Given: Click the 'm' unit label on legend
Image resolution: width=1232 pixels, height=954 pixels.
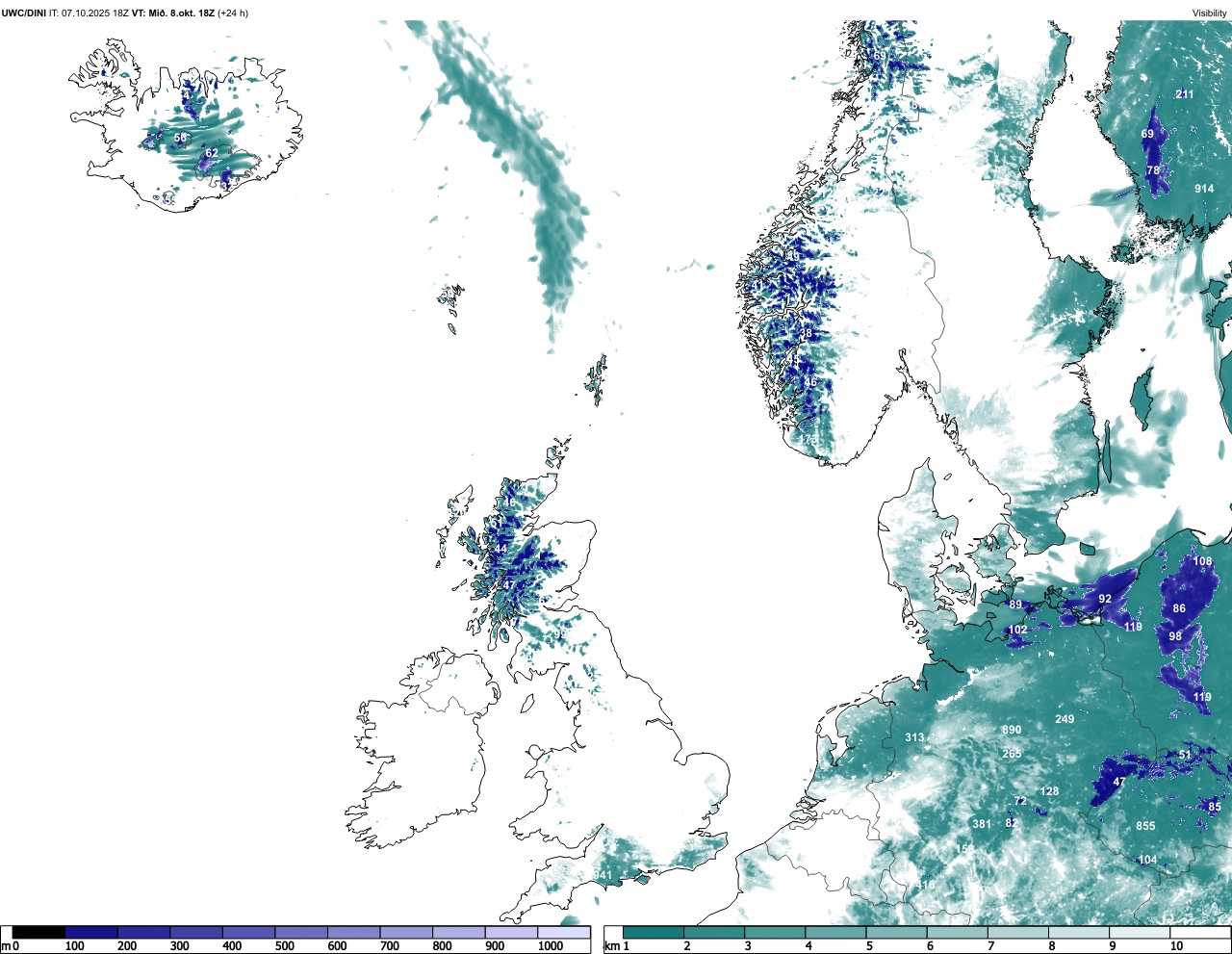Looking at the screenshot, I should coord(6,946).
